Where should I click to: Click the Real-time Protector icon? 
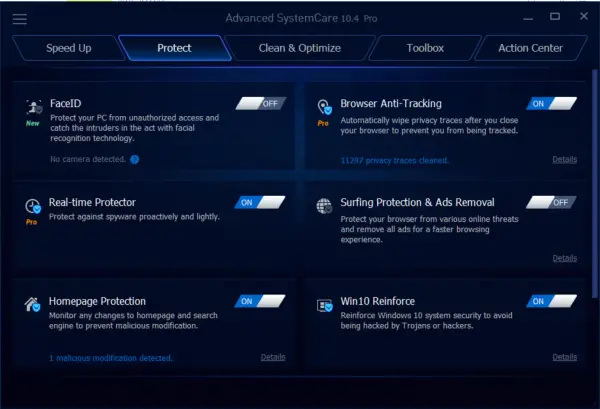coord(33,206)
